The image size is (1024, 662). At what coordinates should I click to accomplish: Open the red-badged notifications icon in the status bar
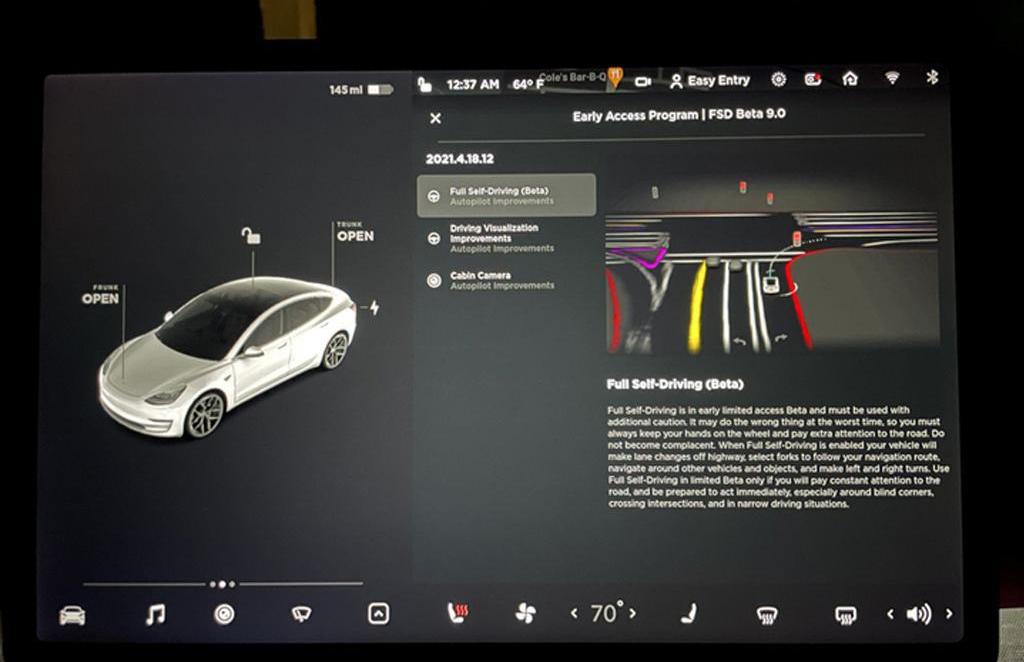click(813, 79)
